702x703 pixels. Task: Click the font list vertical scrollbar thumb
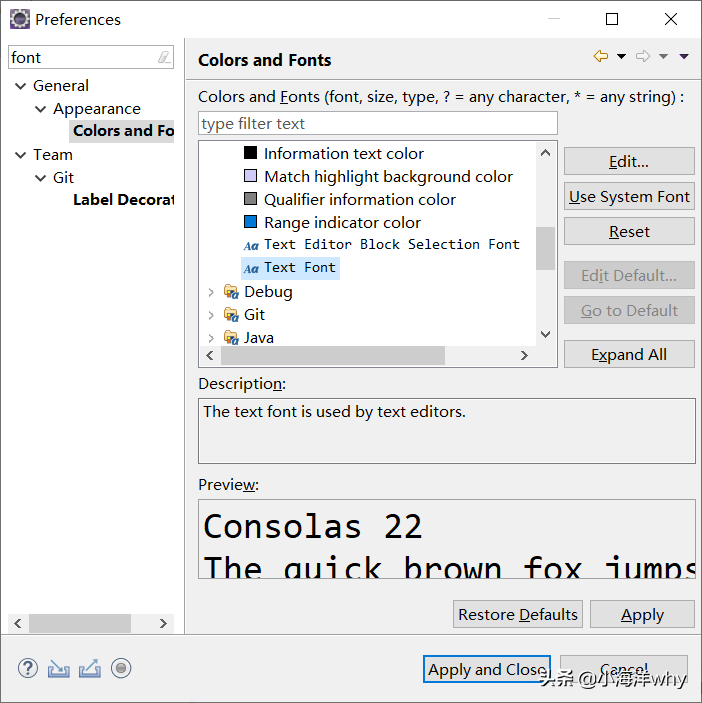pyautogui.click(x=546, y=248)
